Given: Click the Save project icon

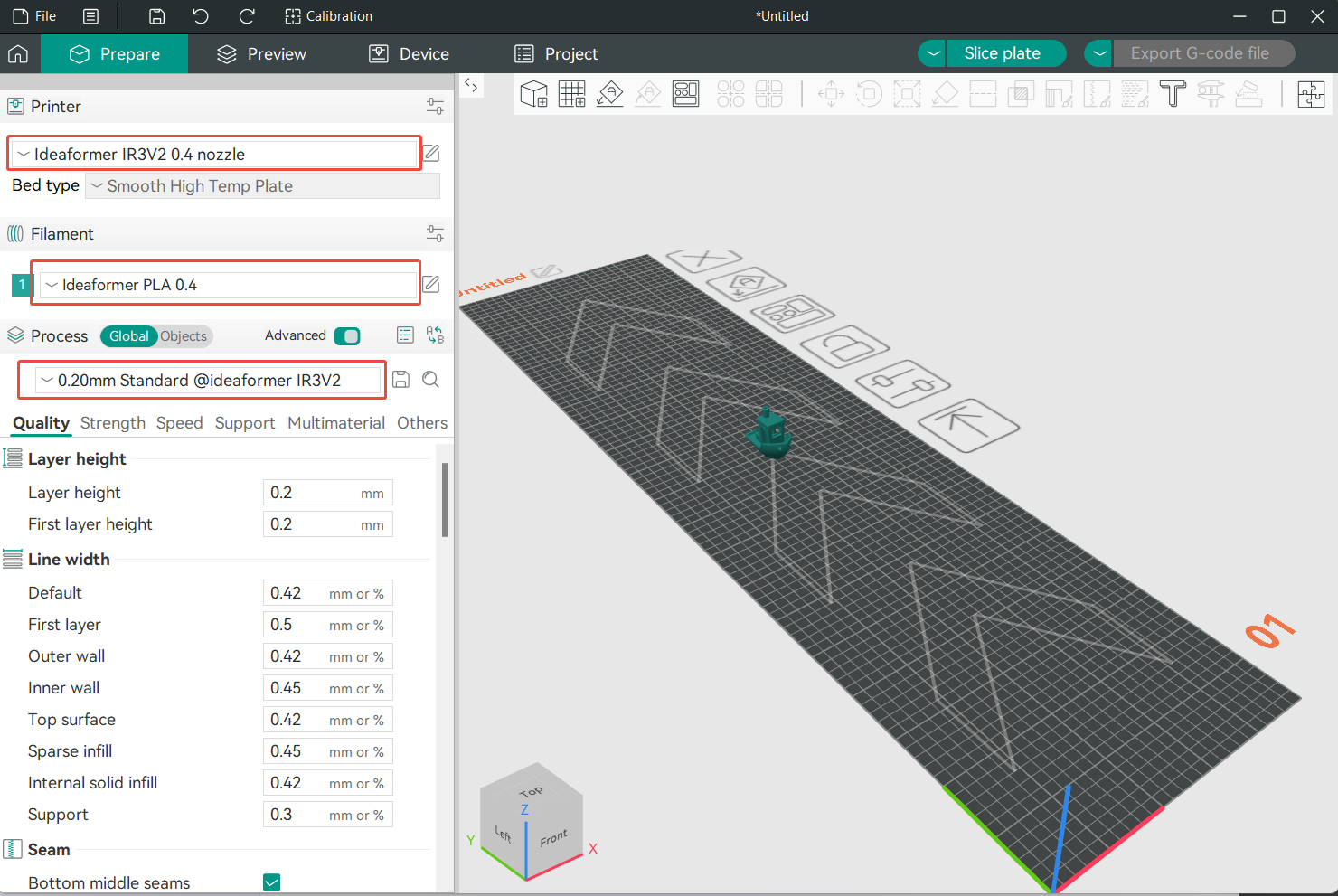Looking at the screenshot, I should point(156,16).
